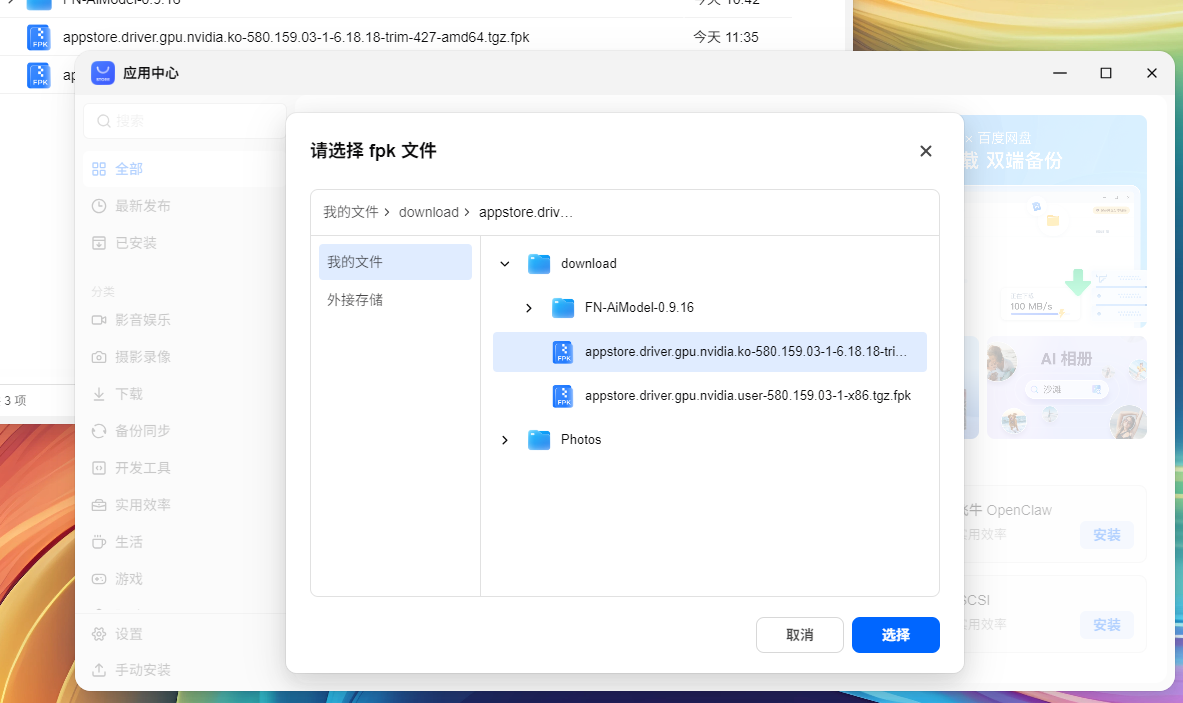Click FPK icon of nvidia.user file in dialog
Viewport: 1183px width, 703px height.
564,396
